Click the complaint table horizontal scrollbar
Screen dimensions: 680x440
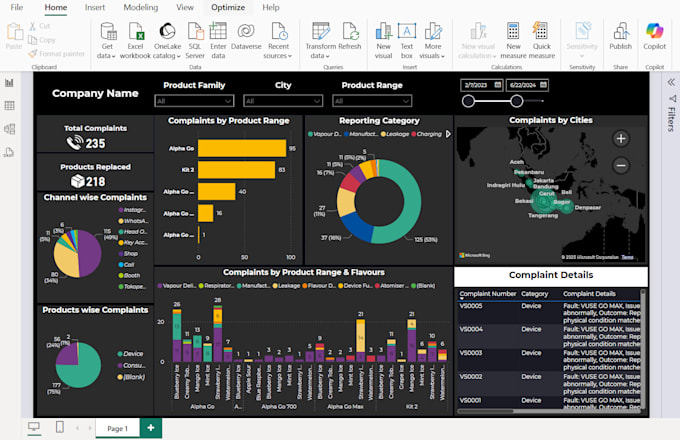click(486, 411)
